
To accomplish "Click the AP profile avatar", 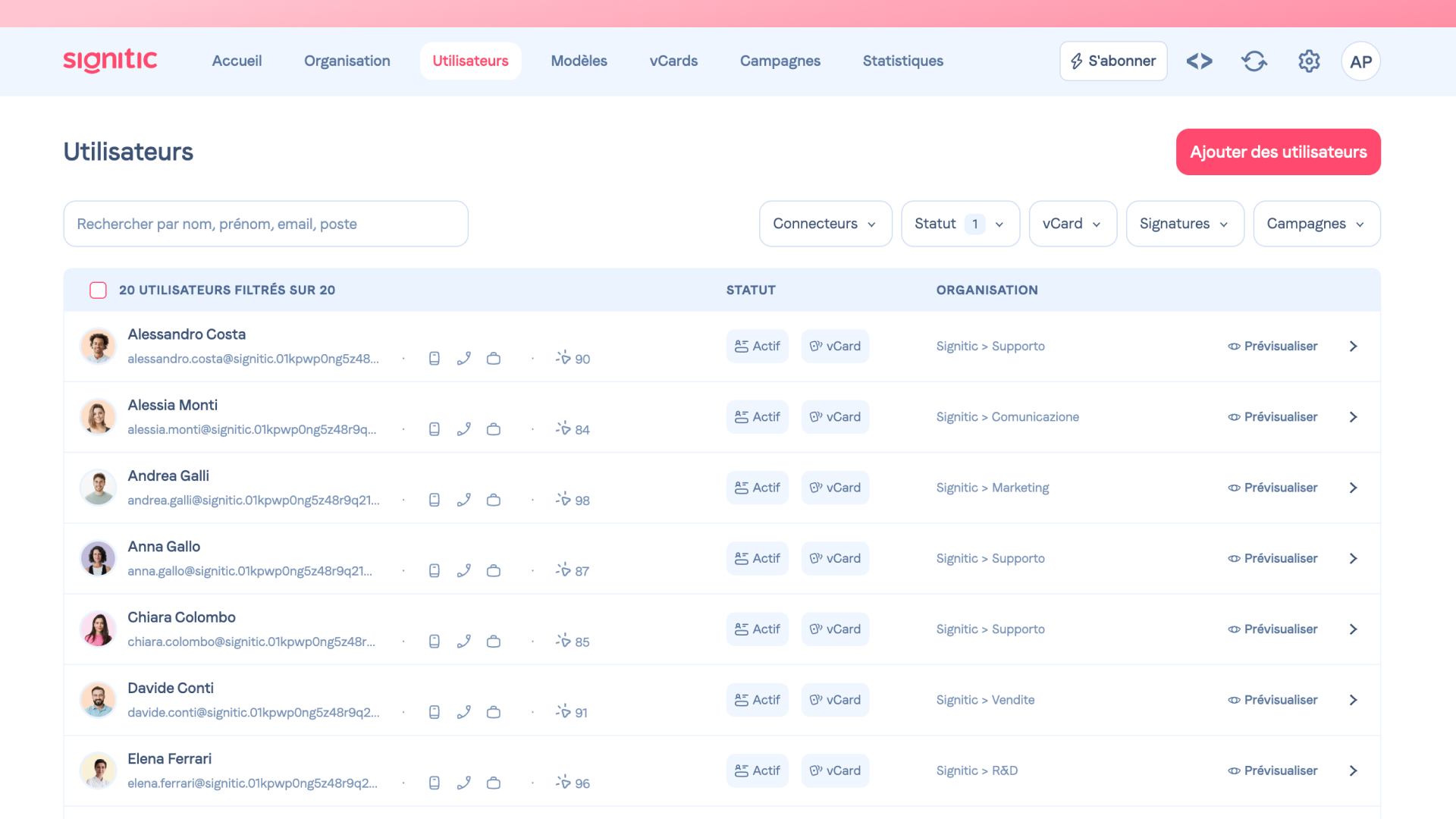I will pyautogui.click(x=1360, y=61).
